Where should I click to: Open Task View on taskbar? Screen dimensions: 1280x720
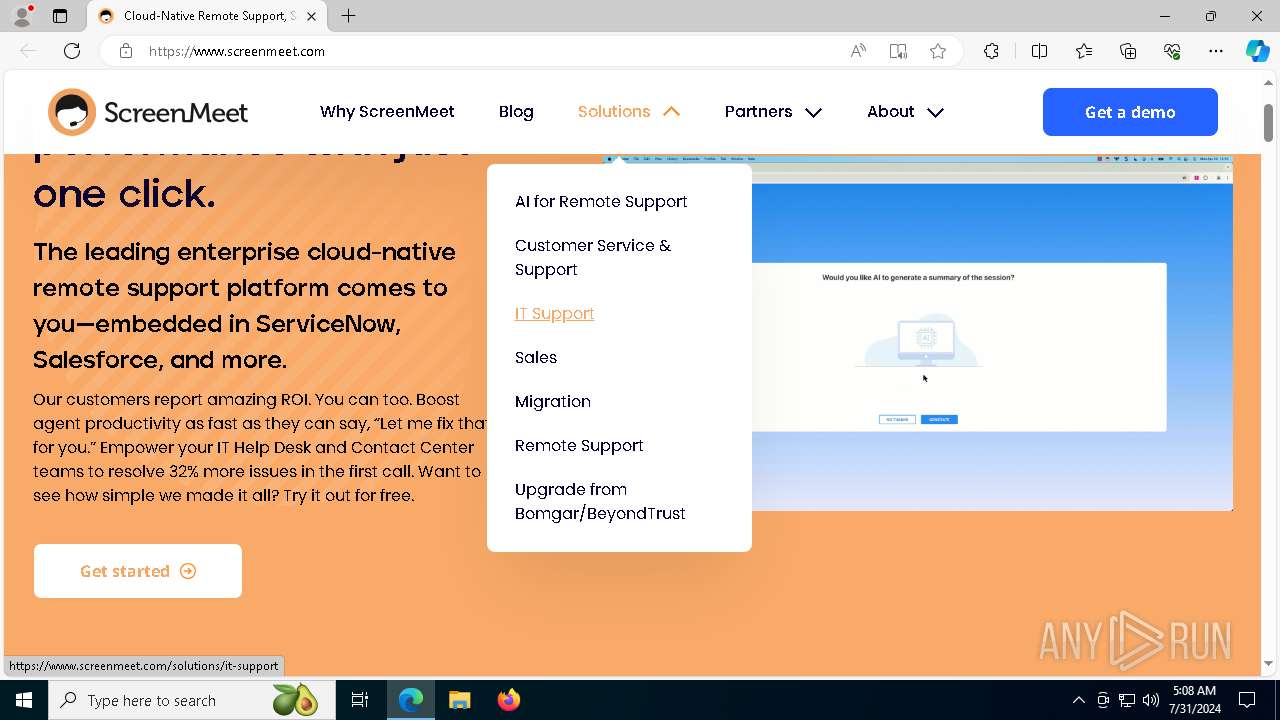coord(360,700)
